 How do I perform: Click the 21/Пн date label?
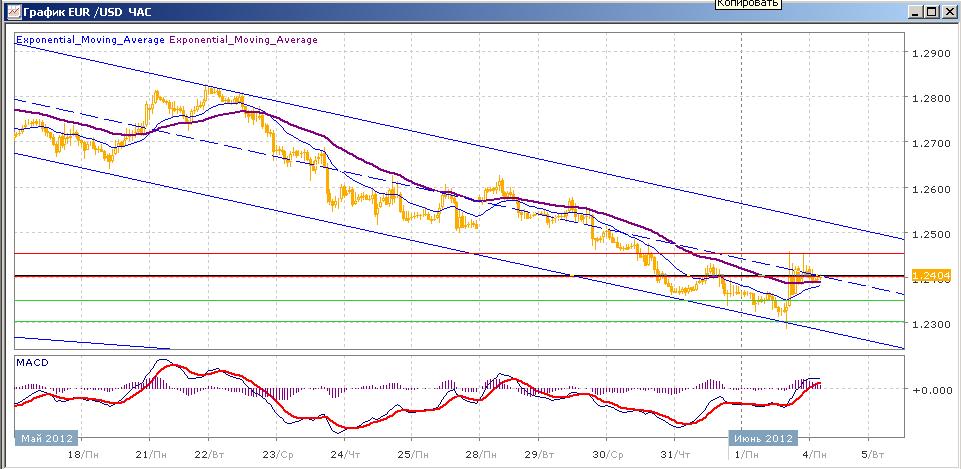click(x=151, y=455)
